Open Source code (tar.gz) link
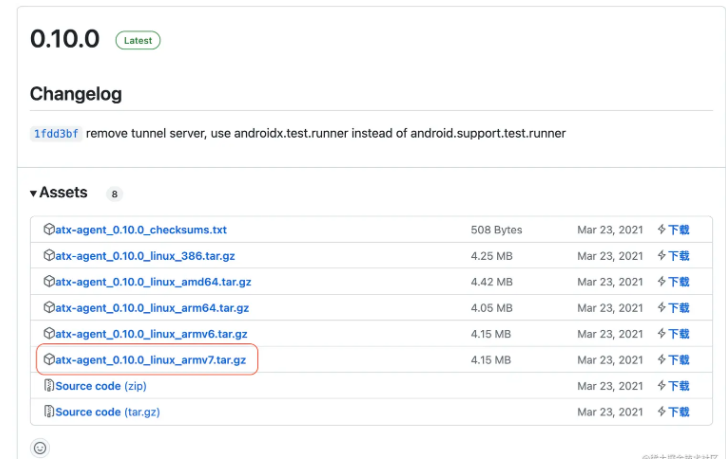The width and height of the screenshot is (726, 459). pos(108,412)
